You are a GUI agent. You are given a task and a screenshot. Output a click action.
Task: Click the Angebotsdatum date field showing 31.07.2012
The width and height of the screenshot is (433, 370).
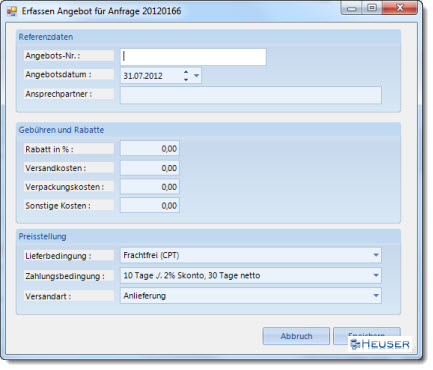coord(161,76)
